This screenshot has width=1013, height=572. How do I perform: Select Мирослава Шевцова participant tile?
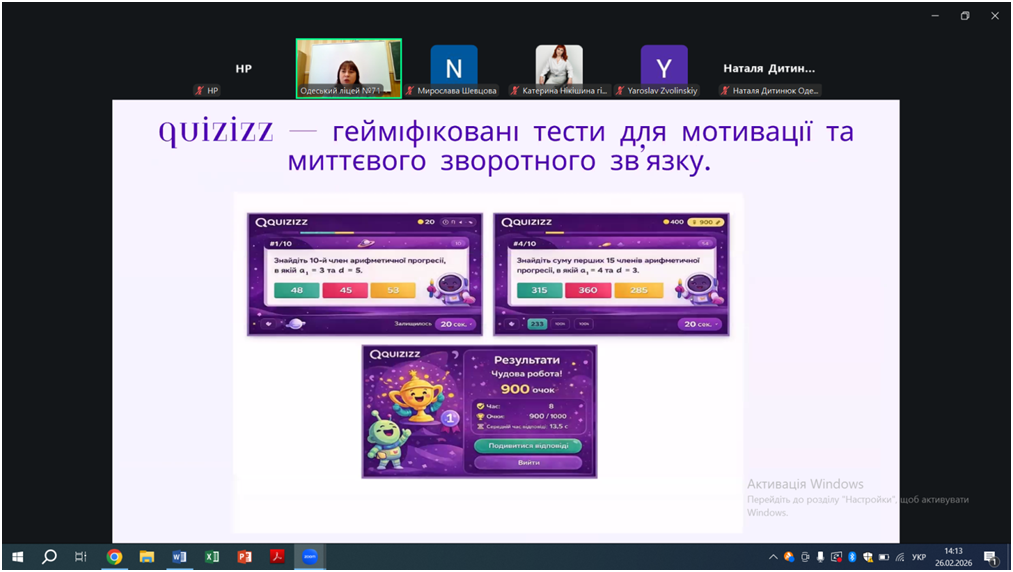pos(454,68)
